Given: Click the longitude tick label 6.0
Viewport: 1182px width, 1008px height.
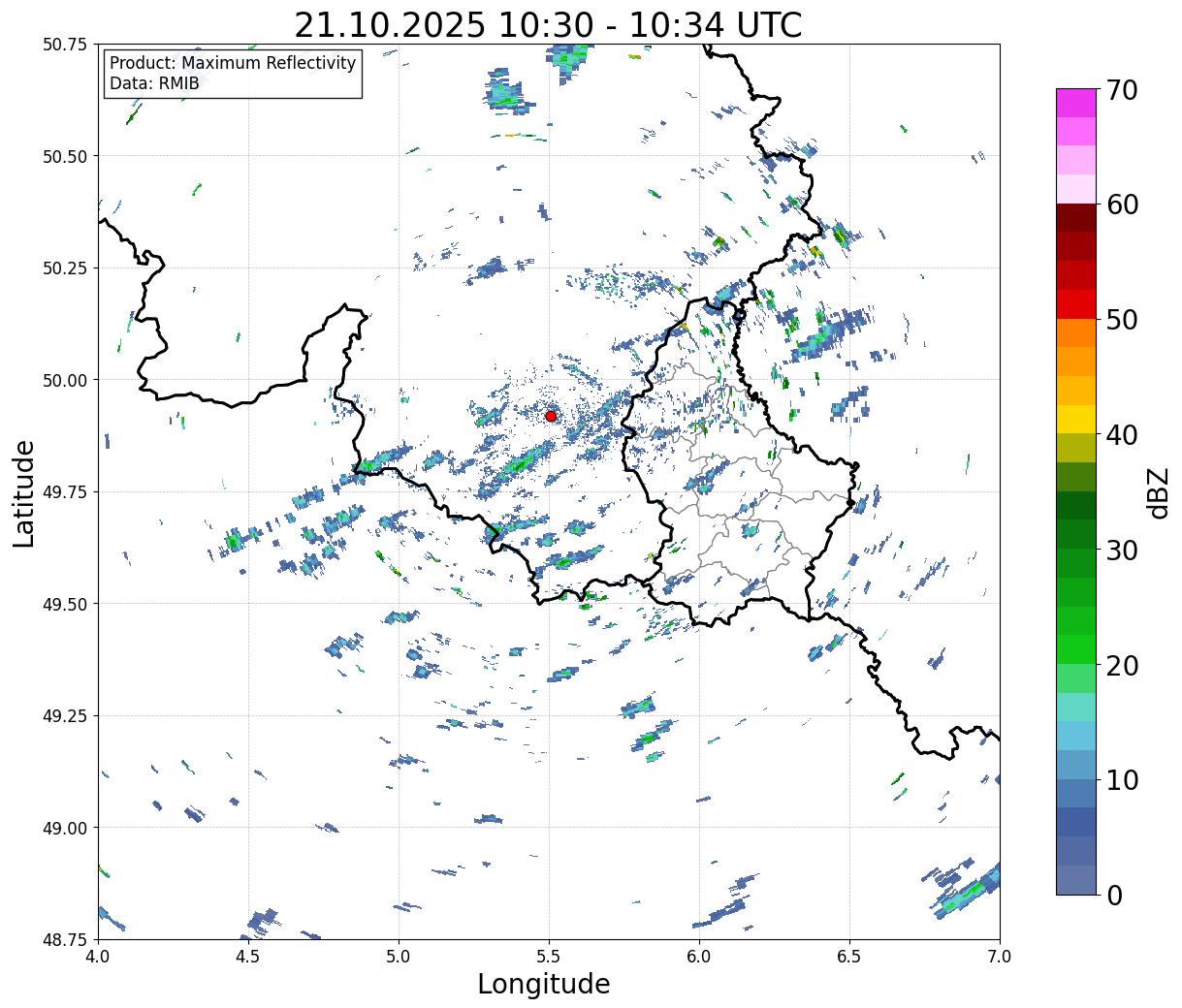Looking at the screenshot, I should [x=699, y=957].
